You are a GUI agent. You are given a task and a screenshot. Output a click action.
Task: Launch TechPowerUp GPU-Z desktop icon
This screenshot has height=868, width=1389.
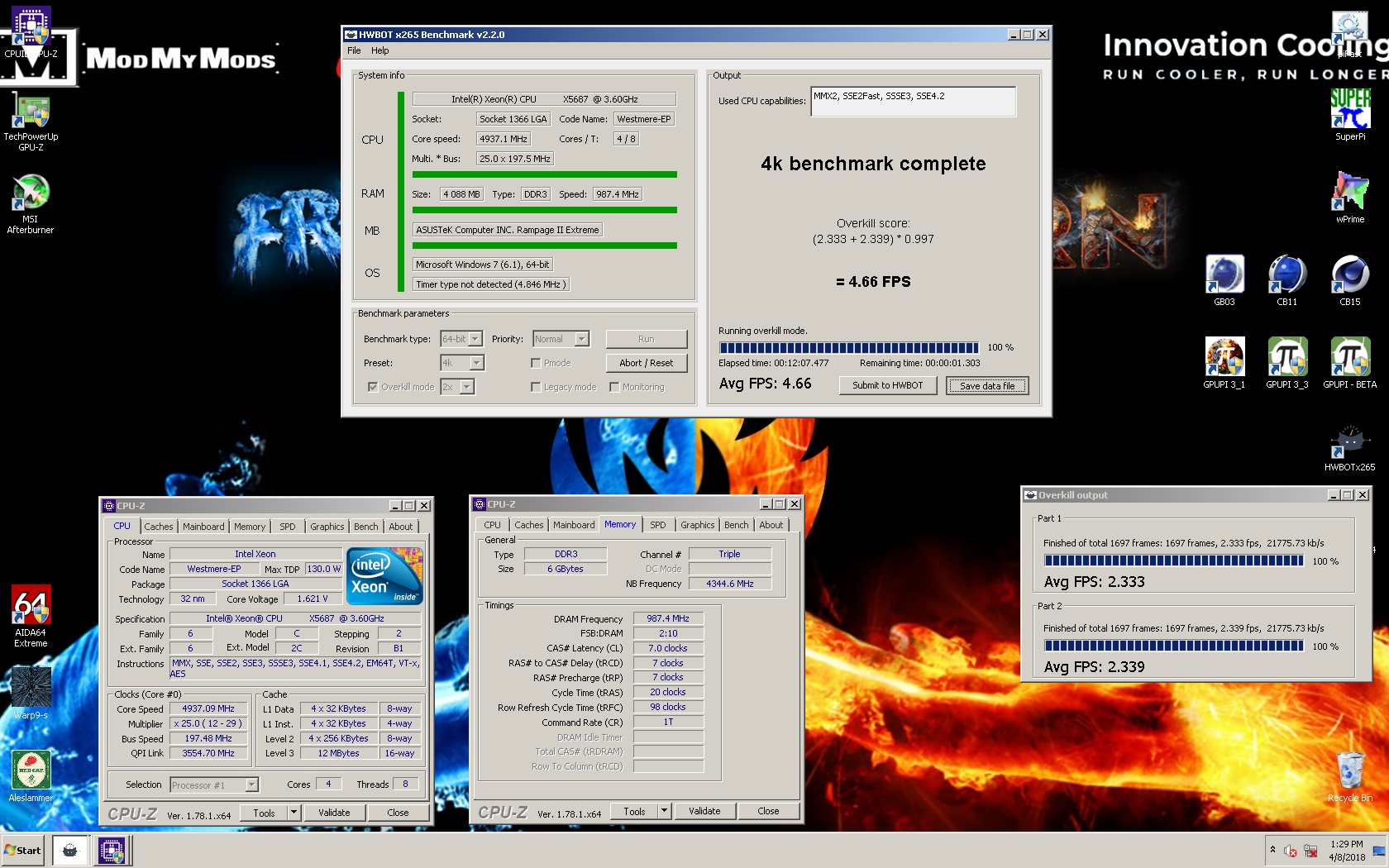[x=31, y=122]
